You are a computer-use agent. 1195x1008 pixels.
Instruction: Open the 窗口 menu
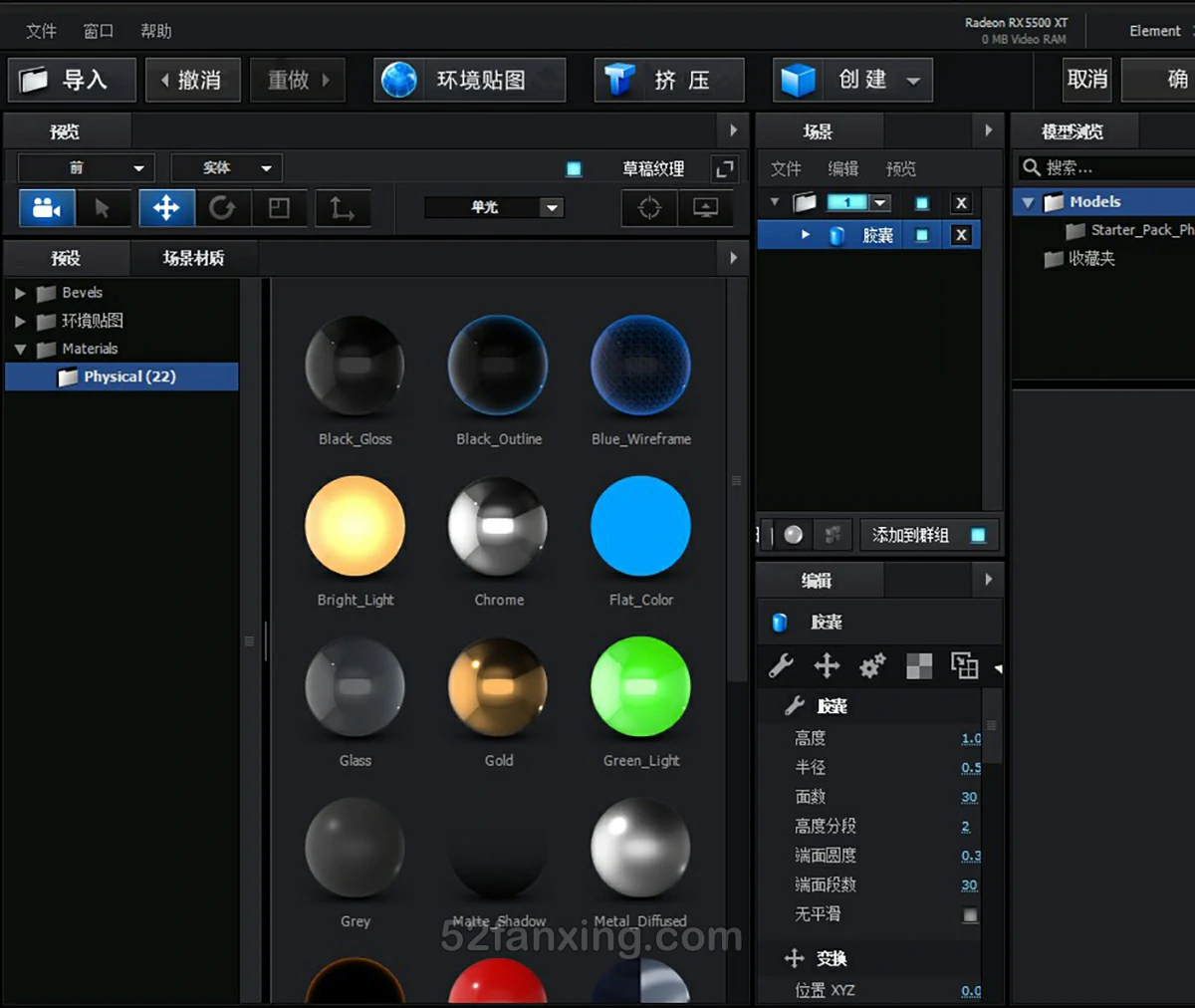click(x=98, y=31)
